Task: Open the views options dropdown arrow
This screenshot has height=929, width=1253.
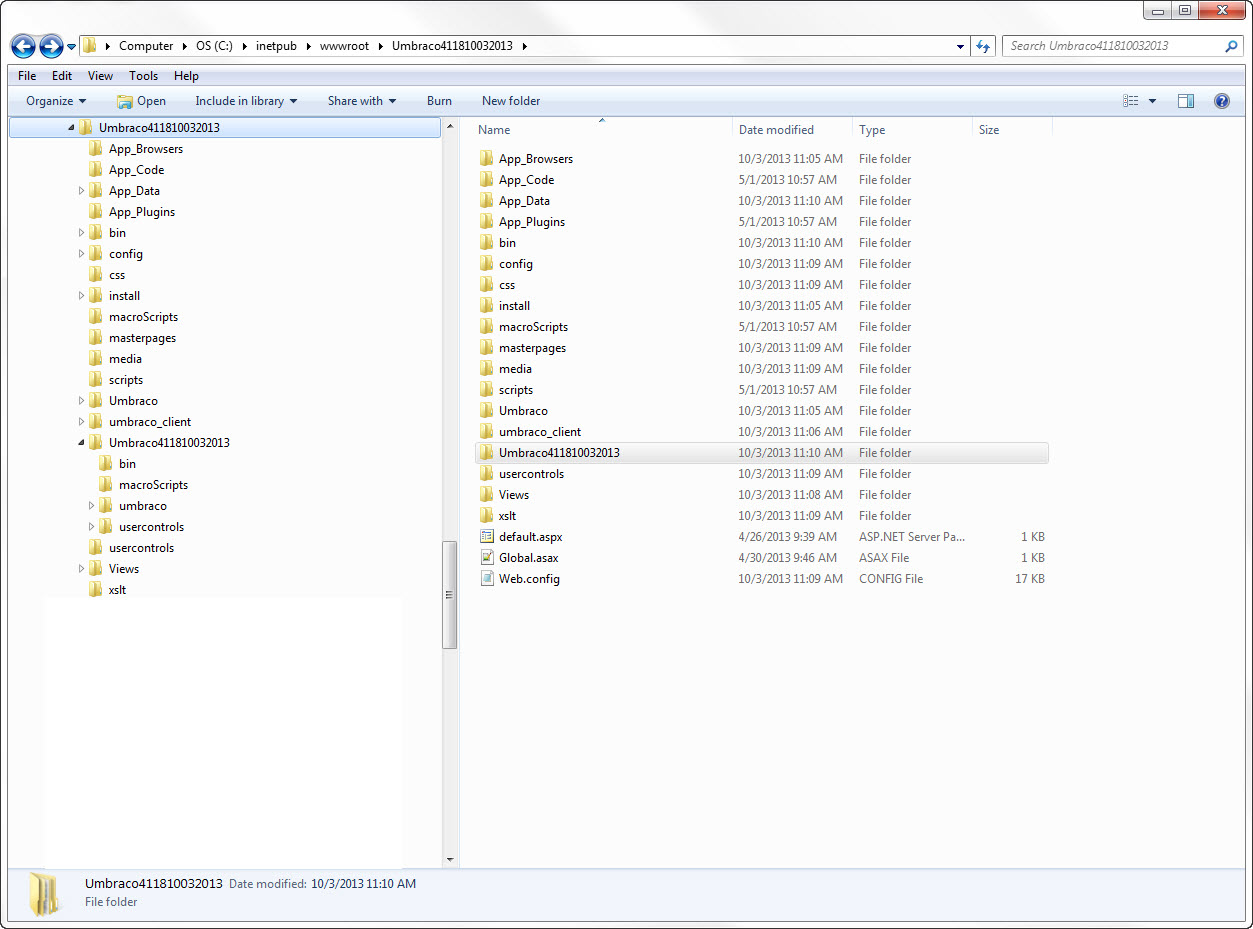Action: 1152,101
